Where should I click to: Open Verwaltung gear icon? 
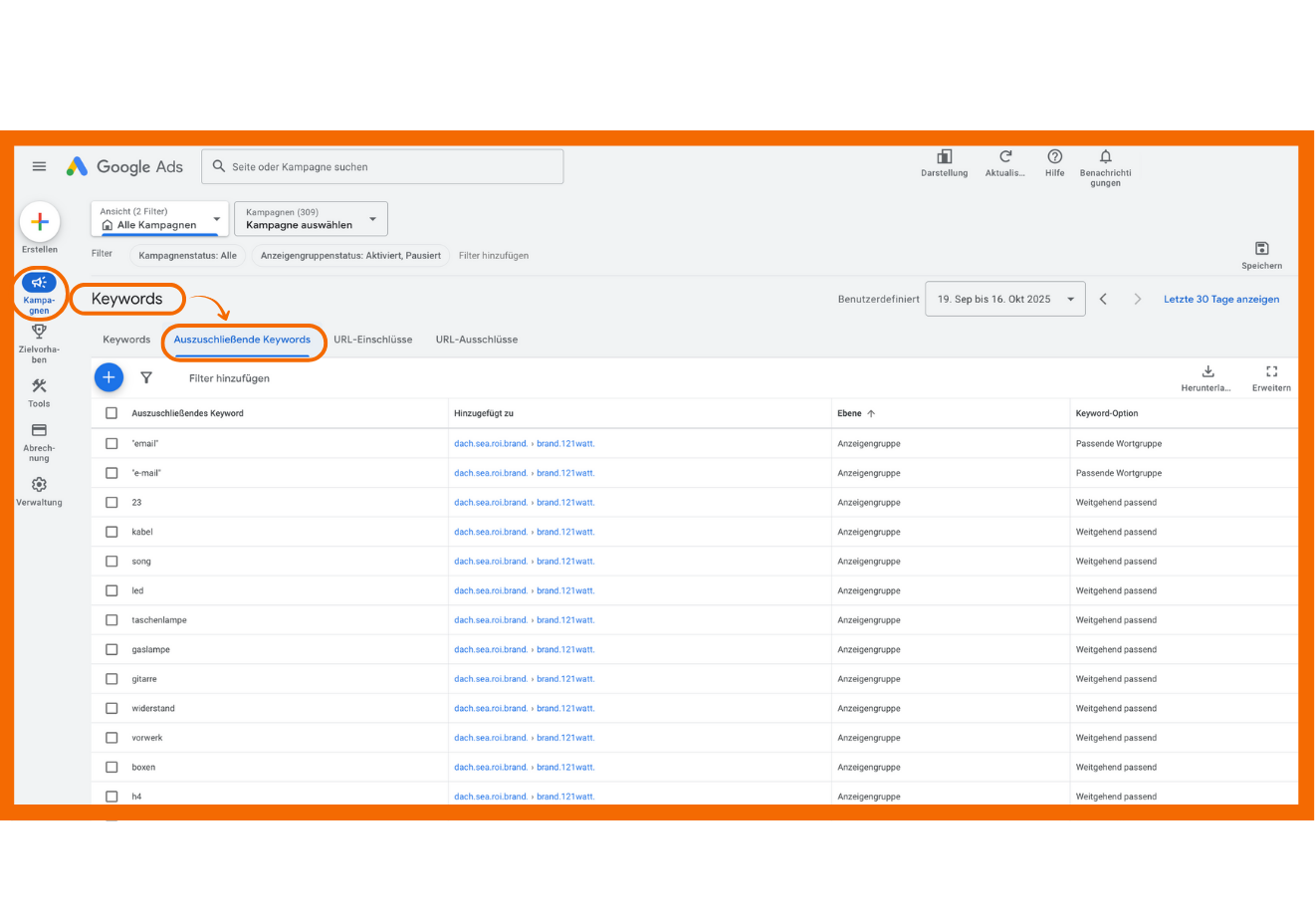tap(39, 485)
